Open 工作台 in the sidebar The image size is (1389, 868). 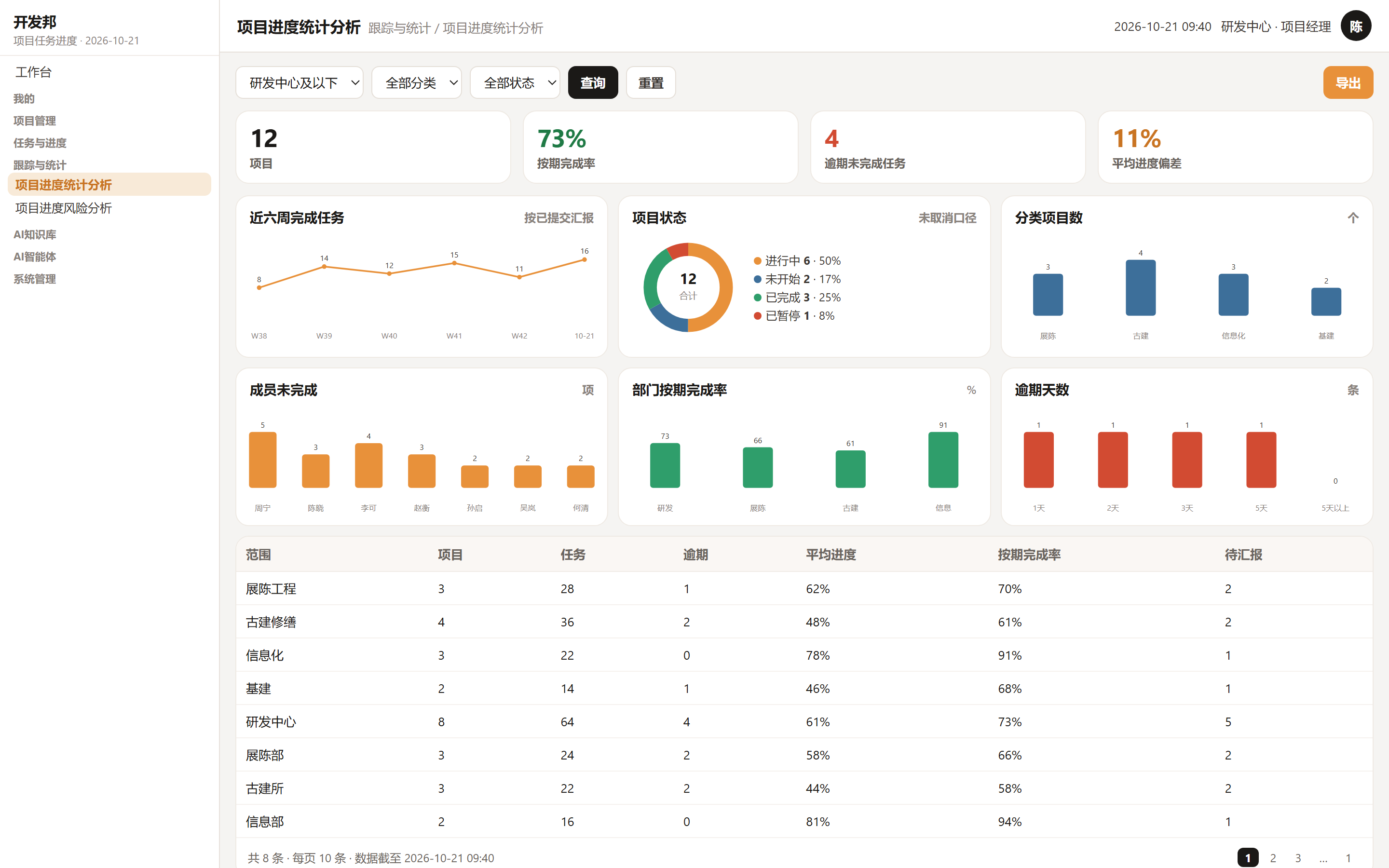coord(109,72)
